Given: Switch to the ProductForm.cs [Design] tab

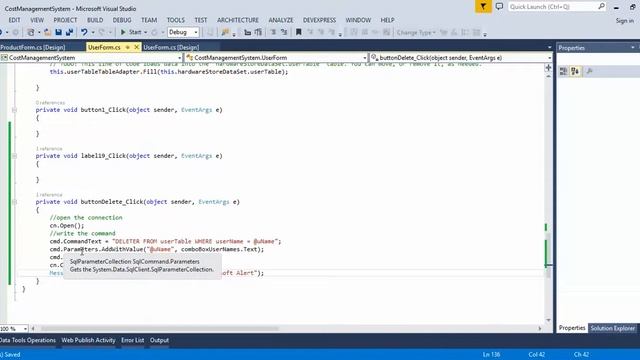Looking at the screenshot, I should coord(33,47).
